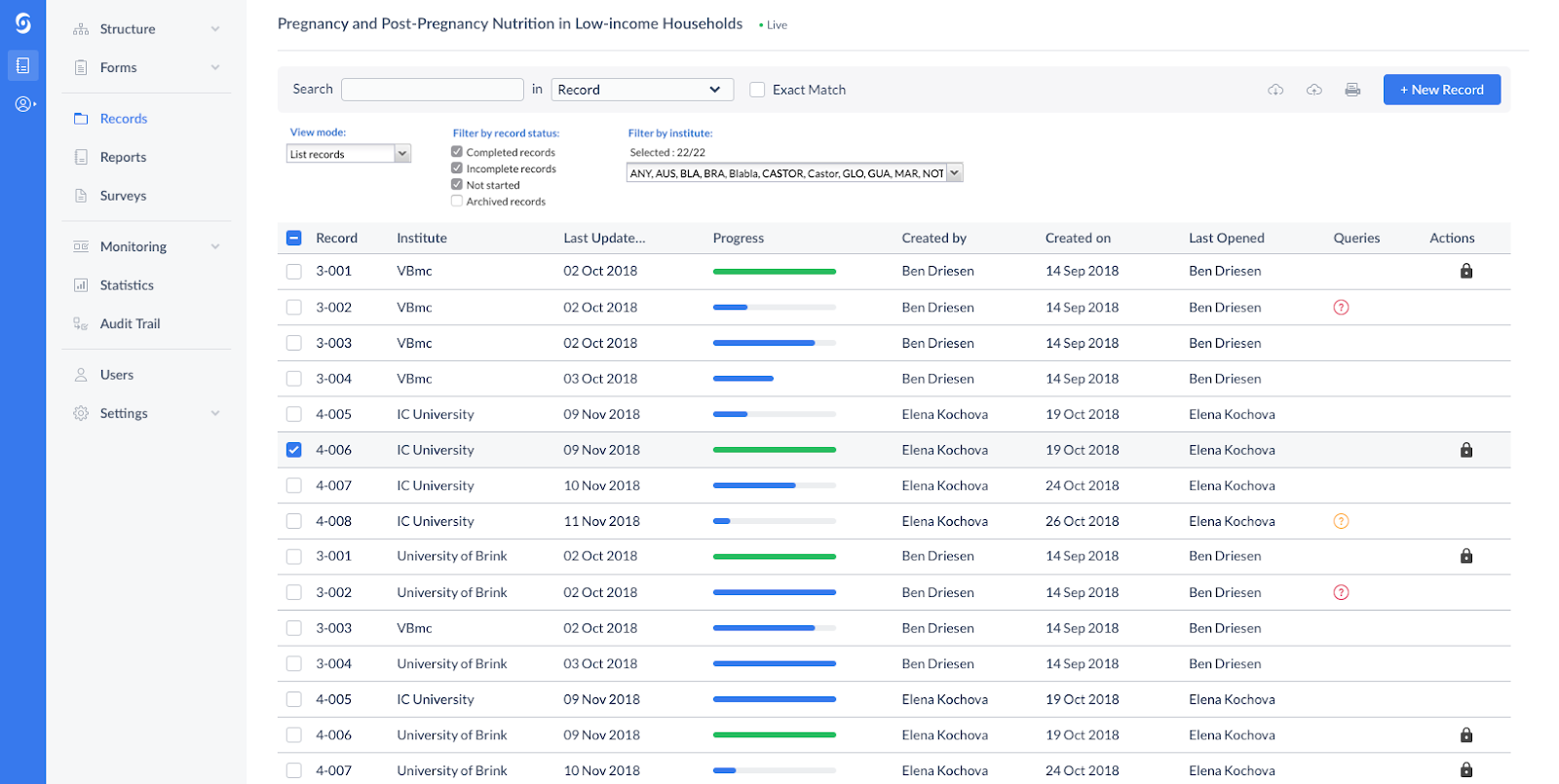
Task: Open the user account icon in the blue rail
Action: pos(24,103)
